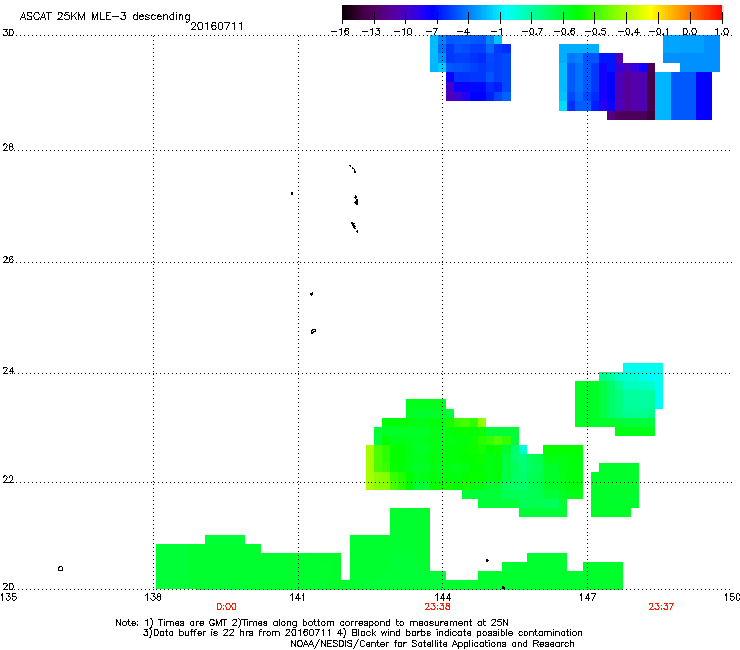Click the latitude axis label '28'

point(8,147)
